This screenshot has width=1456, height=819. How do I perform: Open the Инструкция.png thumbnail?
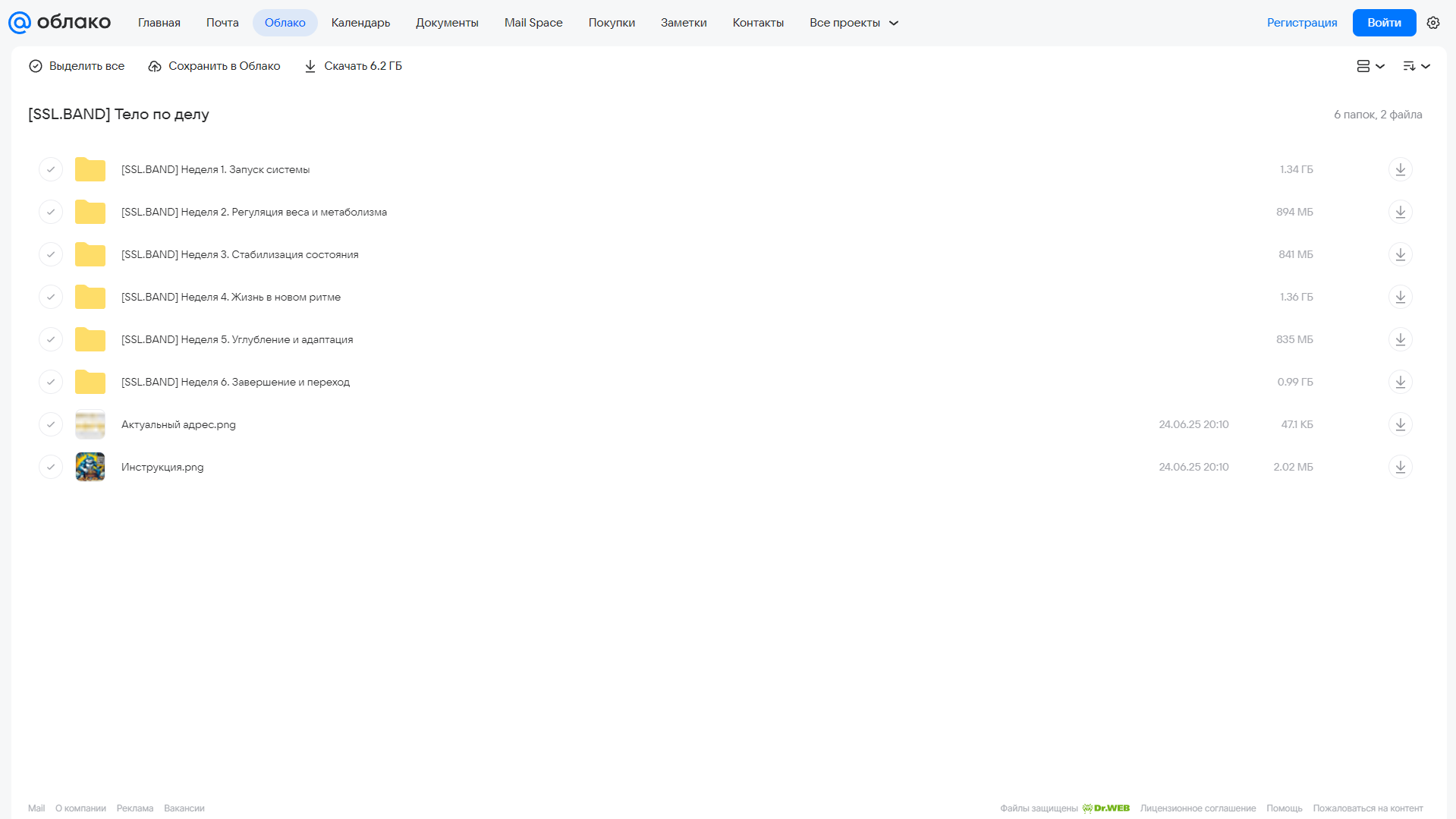pyautogui.click(x=90, y=467)
